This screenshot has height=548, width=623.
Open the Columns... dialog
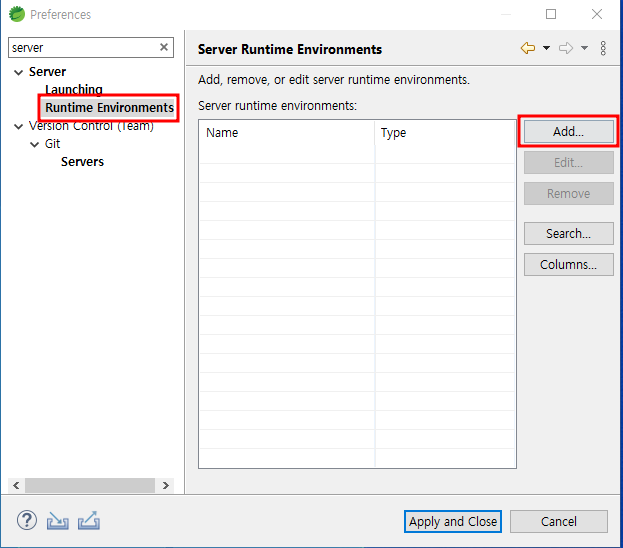(x=569, y=264)
